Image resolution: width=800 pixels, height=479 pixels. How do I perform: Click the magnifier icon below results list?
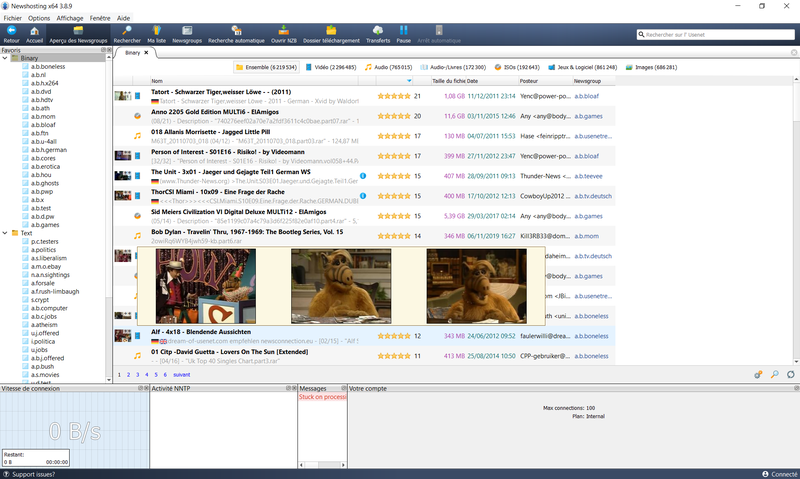click(x=774, y=374)
